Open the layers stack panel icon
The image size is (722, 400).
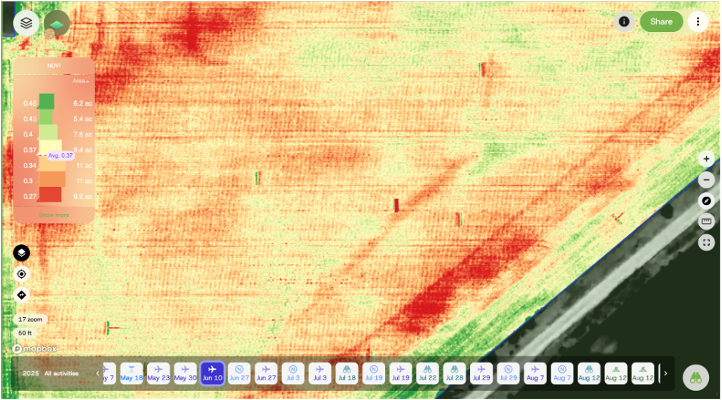26,22
